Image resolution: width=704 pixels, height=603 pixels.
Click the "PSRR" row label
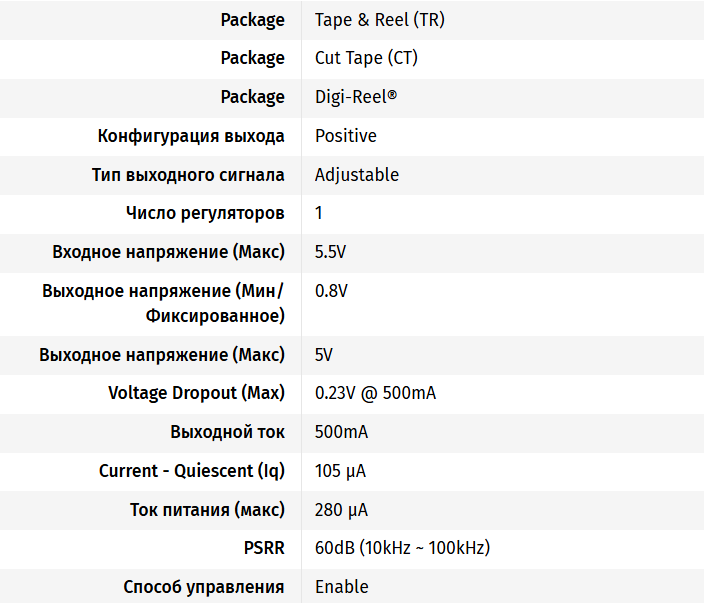click(264, 548)
